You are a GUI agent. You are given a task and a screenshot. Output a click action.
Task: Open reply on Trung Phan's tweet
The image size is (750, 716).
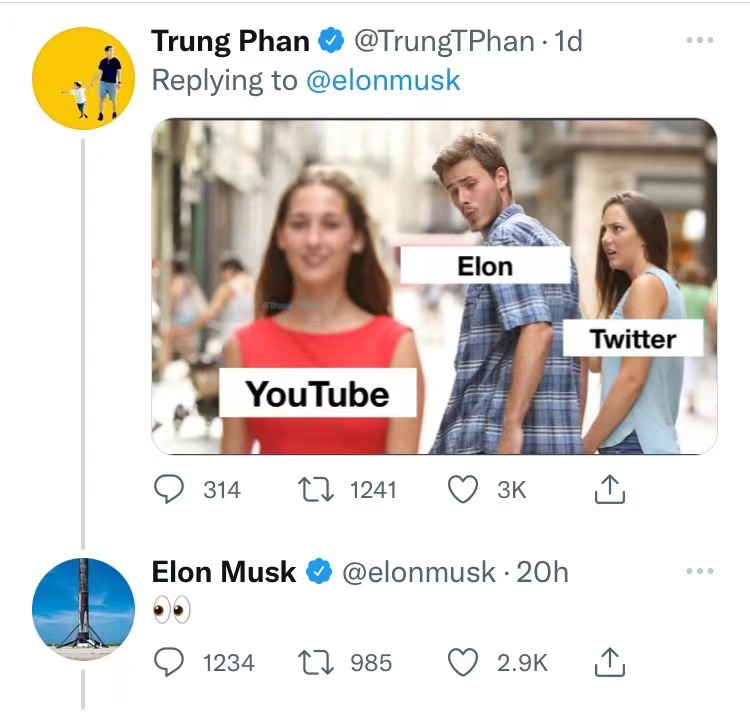pos(168,489)
